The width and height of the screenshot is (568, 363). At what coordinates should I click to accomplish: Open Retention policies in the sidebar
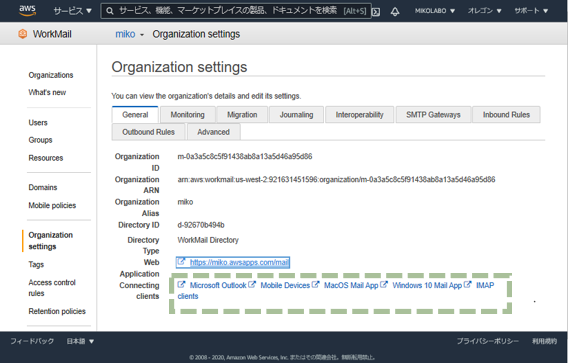[x=57, y=311]
